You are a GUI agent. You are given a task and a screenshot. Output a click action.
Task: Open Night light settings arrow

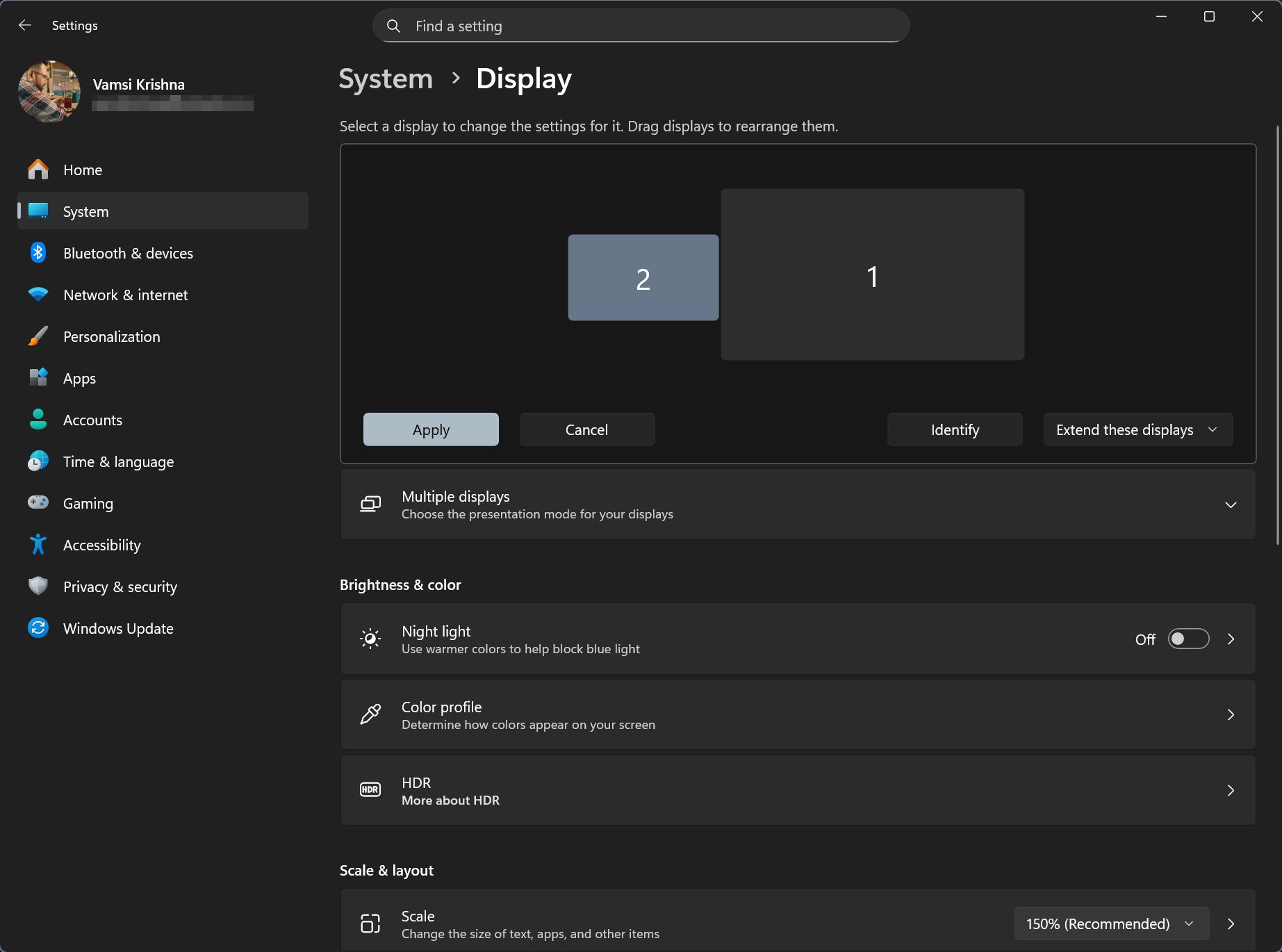click(x=1231, y=639)
